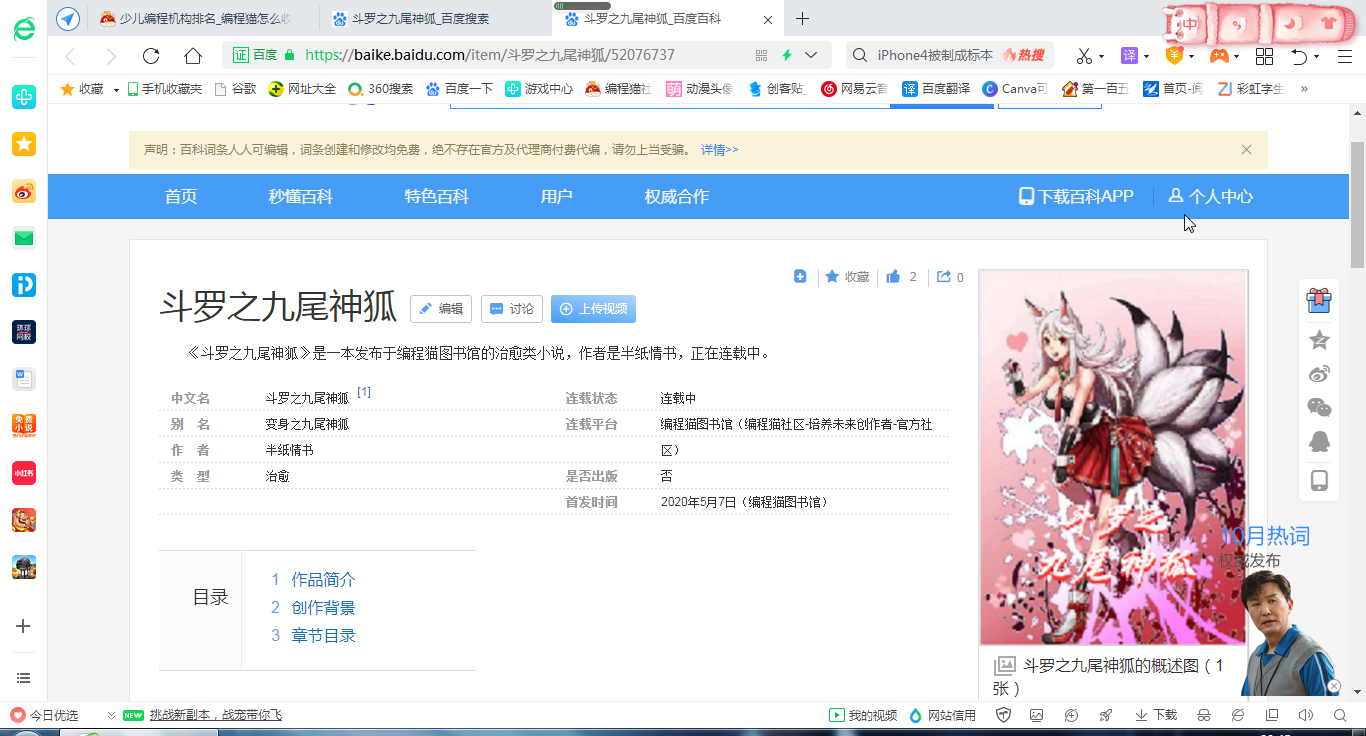Open 个人中心
Image resolution: width=1366 pixels, height=736 pixels.
1211,197
